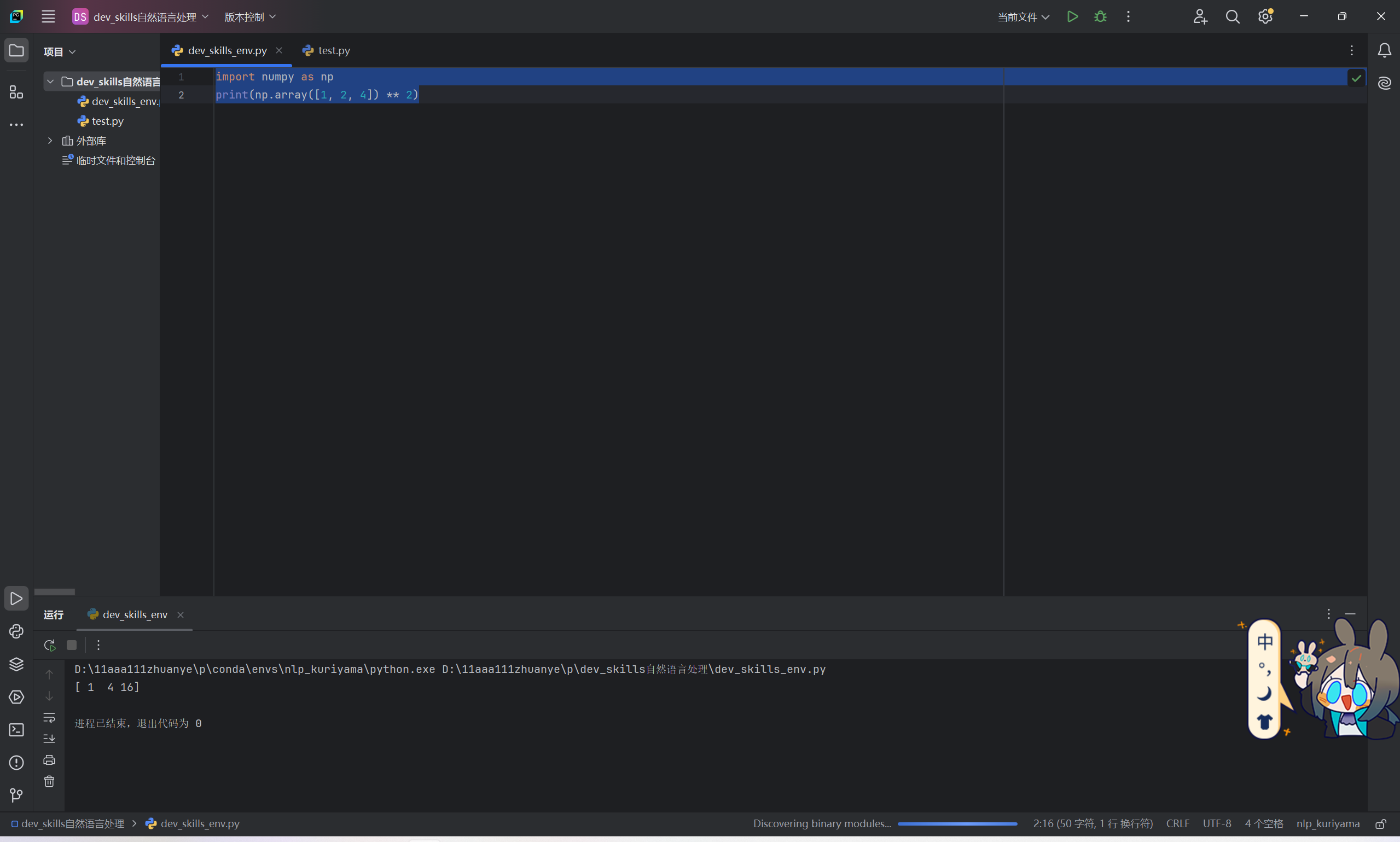Rerun dev_skills_env in the run panel
The width and height of the screenshot is (1400, 842).
[50, 645]
